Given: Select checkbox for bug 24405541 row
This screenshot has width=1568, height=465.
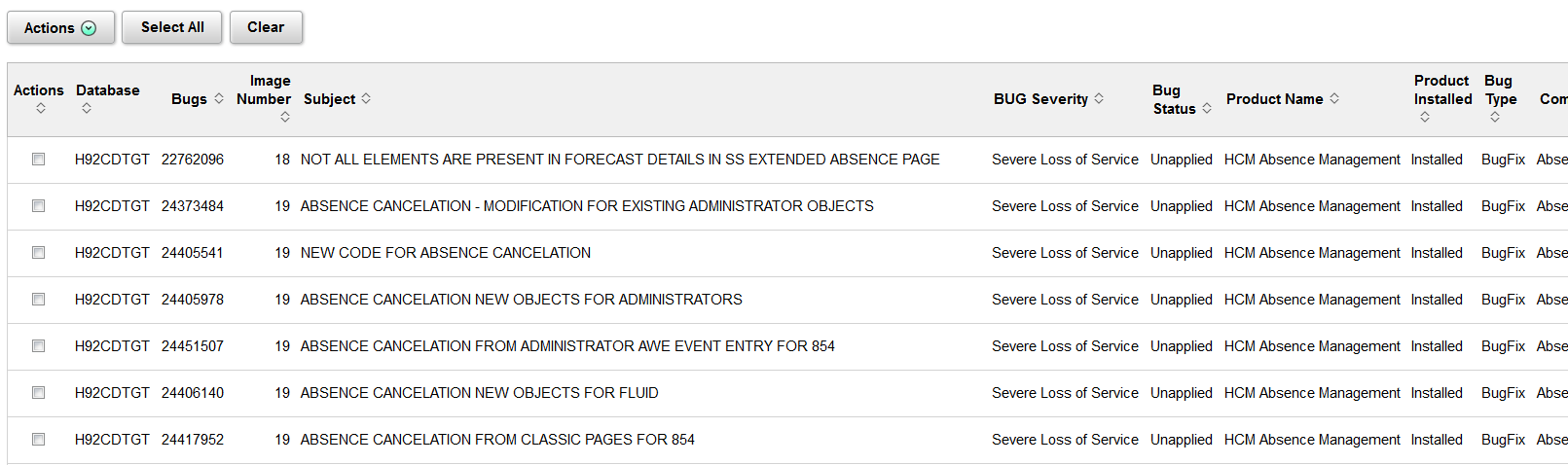Looking at the screenshot, I should coord(39,253).
